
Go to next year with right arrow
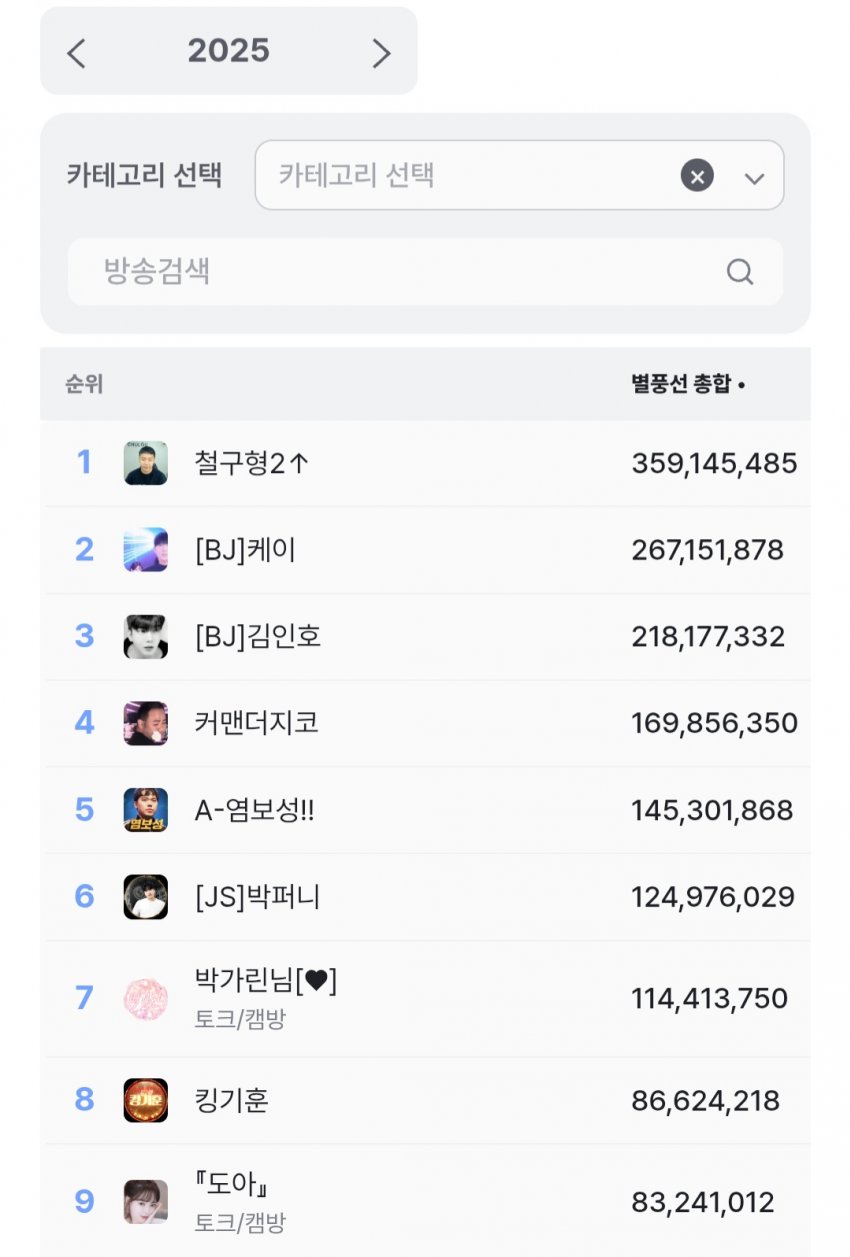[x=381, y=53]
